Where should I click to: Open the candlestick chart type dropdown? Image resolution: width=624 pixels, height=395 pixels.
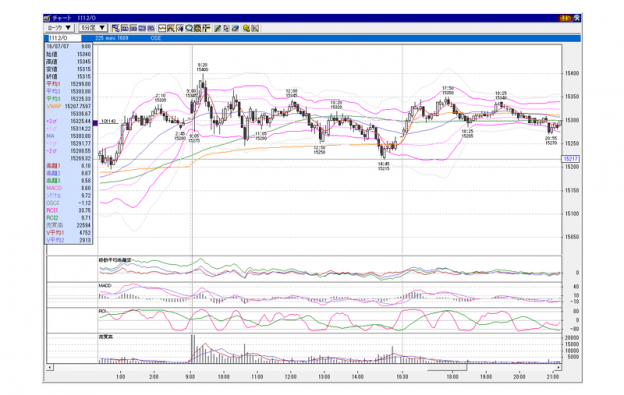(x=59, y=28)
